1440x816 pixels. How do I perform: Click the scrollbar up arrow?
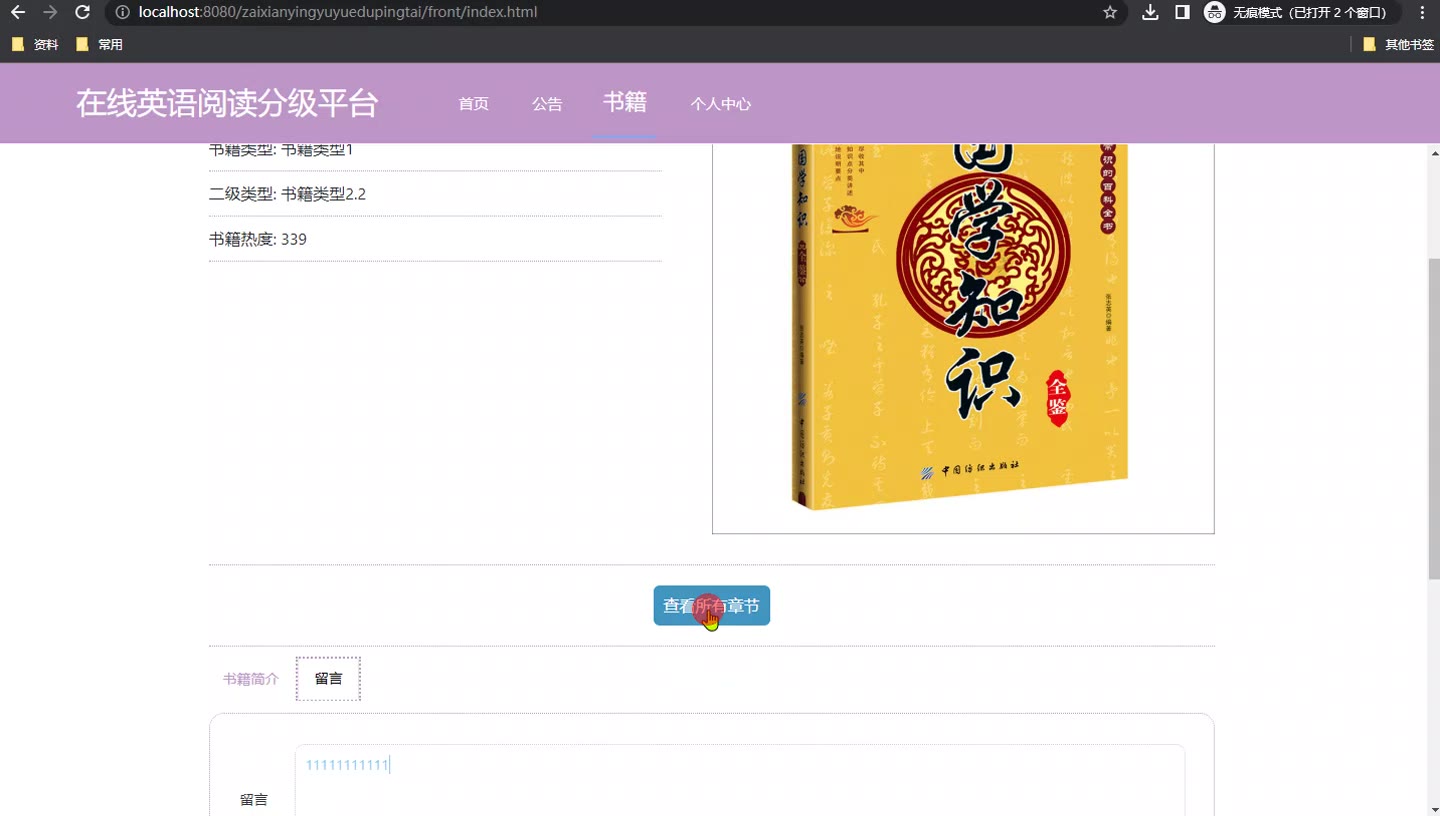tap(1434, 153)
